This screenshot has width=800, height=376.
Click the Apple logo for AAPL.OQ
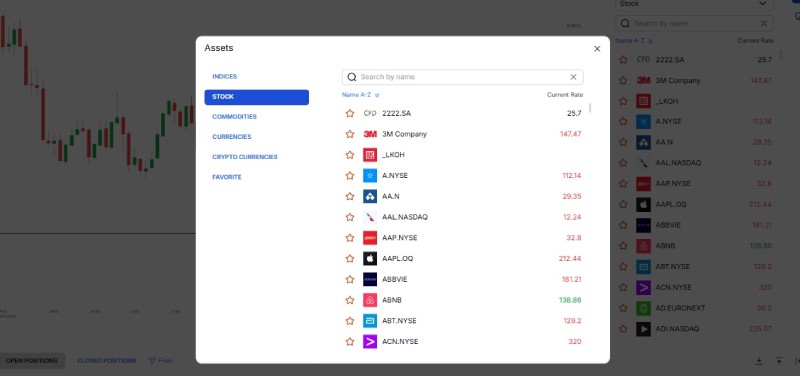pyautogui.click(x=370, y=259)
